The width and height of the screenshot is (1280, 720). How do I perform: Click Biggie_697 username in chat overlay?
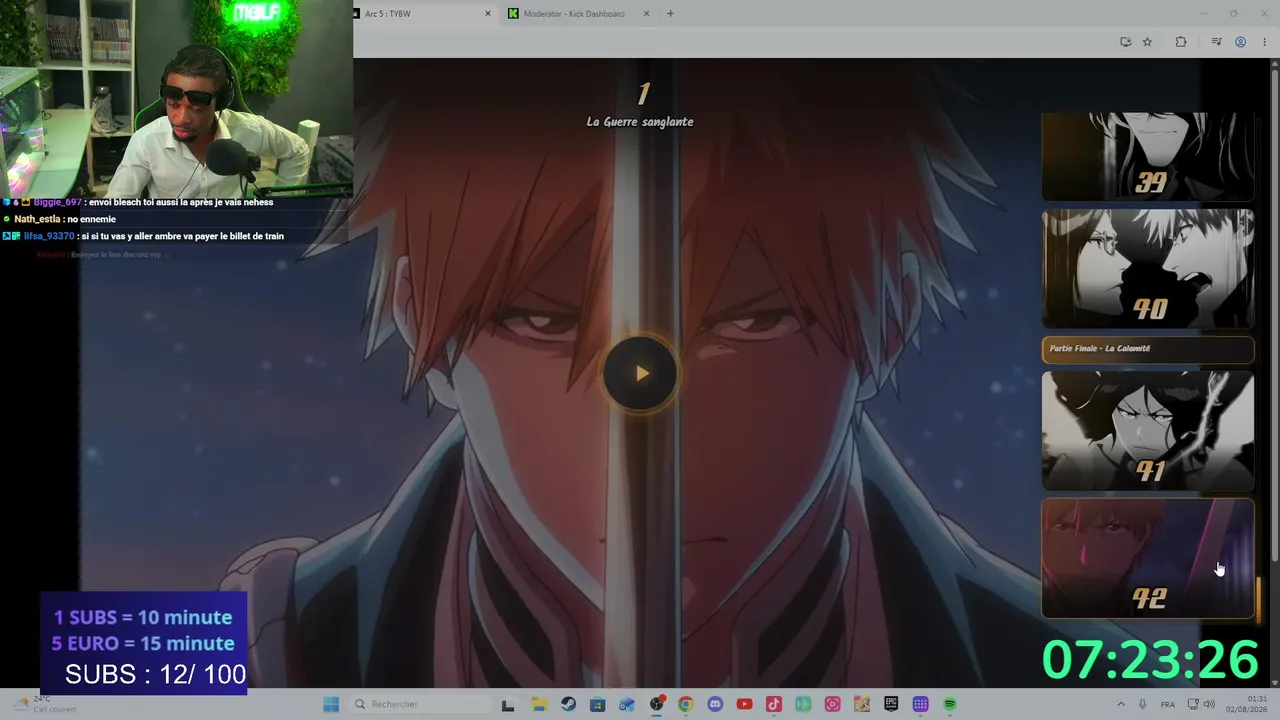click(58, 202)
